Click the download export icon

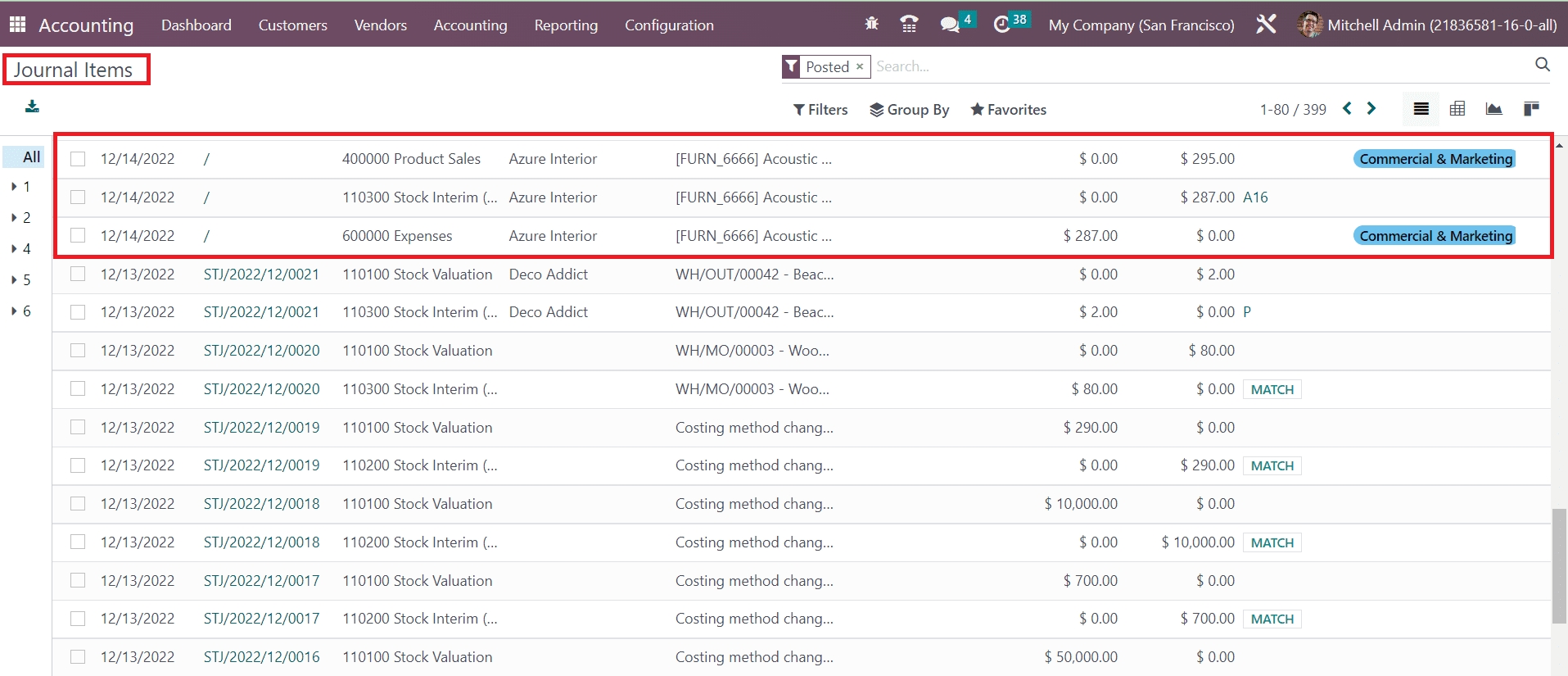pyautogui.click(x=32, y=107)
